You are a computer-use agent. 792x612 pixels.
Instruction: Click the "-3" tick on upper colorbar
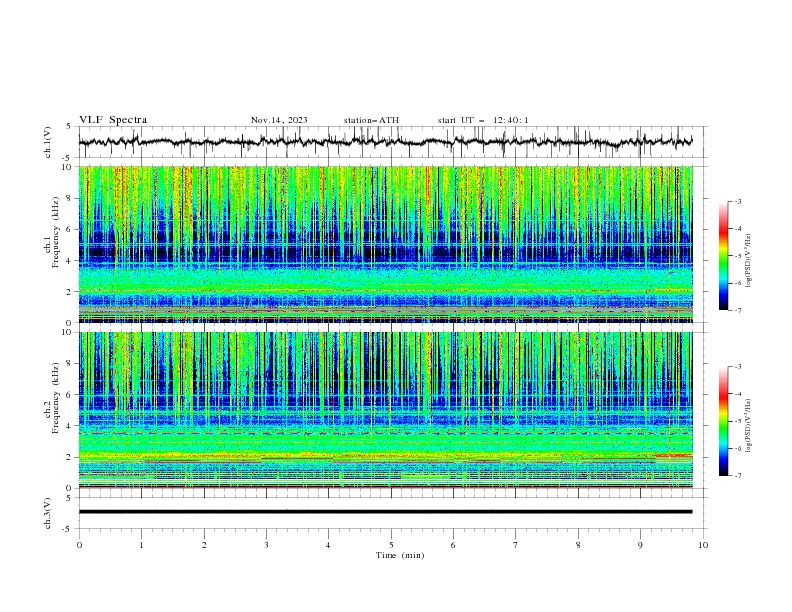[738, 201]
